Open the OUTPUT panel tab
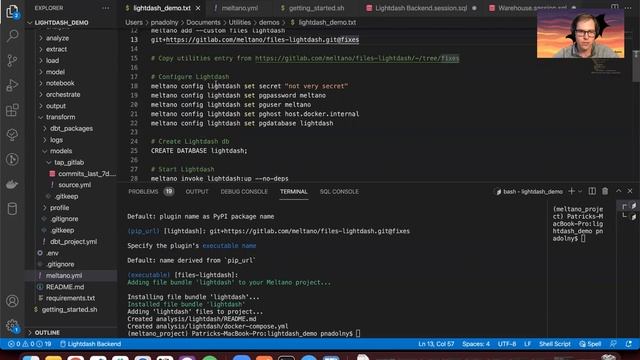Viewport: 640px width, 360px height. point(197,191)
